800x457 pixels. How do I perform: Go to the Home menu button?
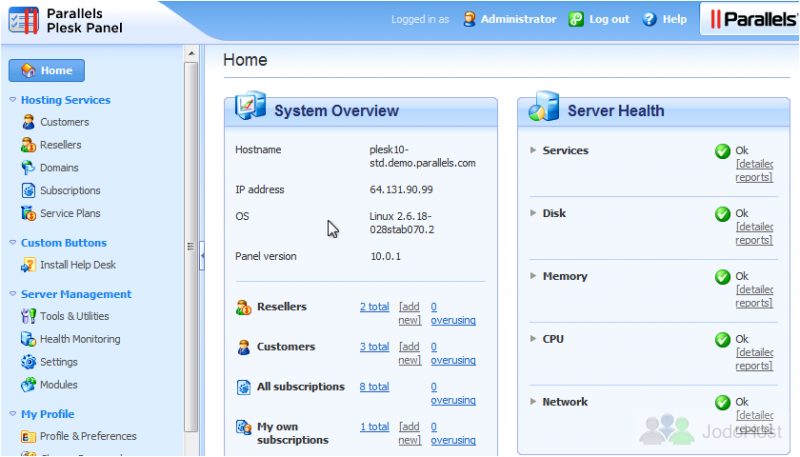[x=46, y=70]
